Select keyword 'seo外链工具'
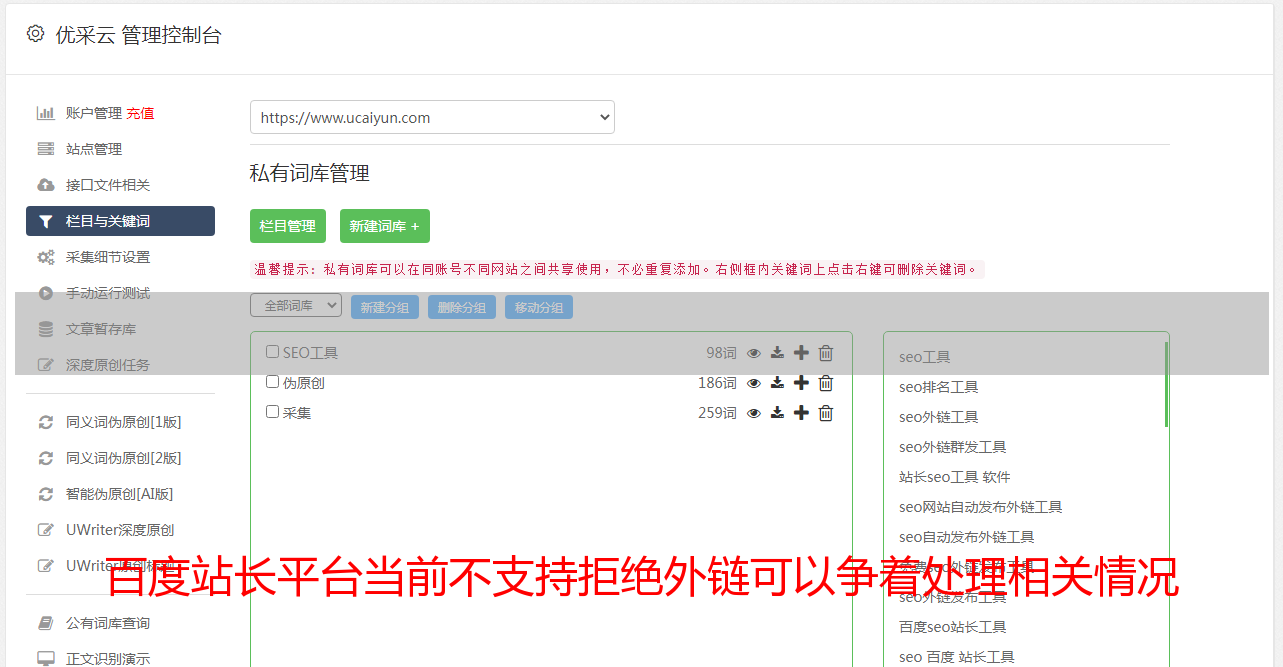 pyautogui.click(x=939, y=417)
